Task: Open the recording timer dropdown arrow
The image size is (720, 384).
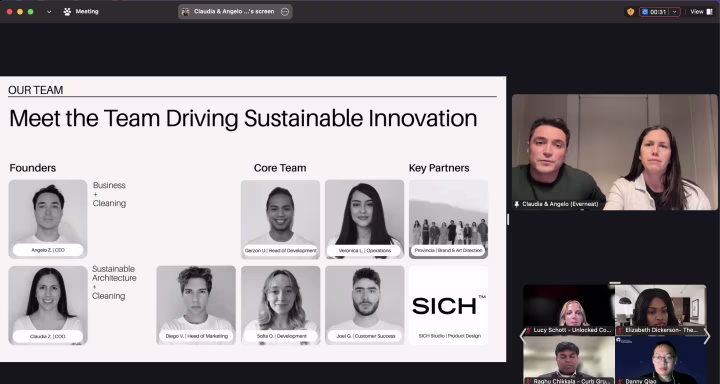Action: coord(675,12)
